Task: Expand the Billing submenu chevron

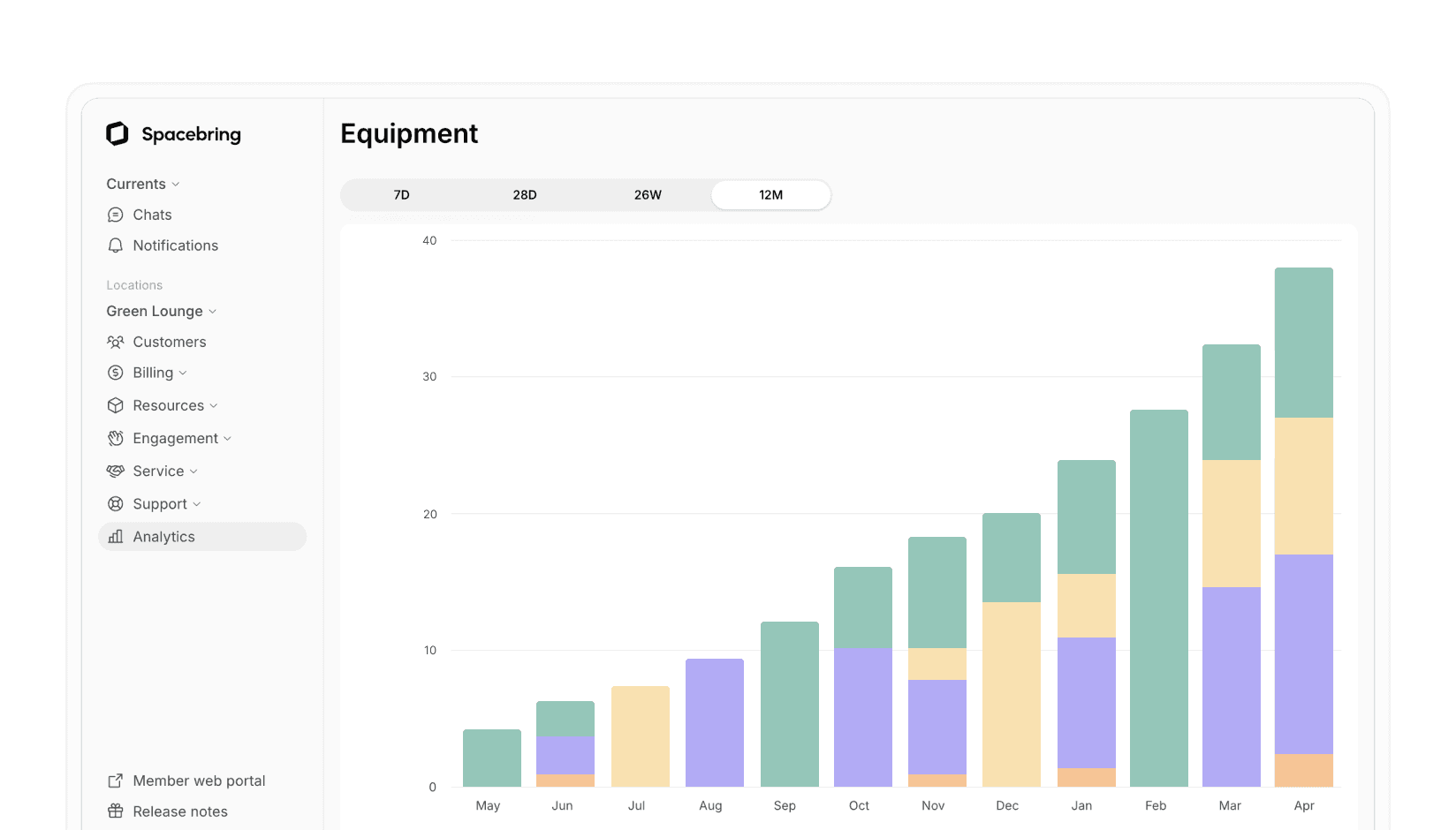Action: click(183, 373)
